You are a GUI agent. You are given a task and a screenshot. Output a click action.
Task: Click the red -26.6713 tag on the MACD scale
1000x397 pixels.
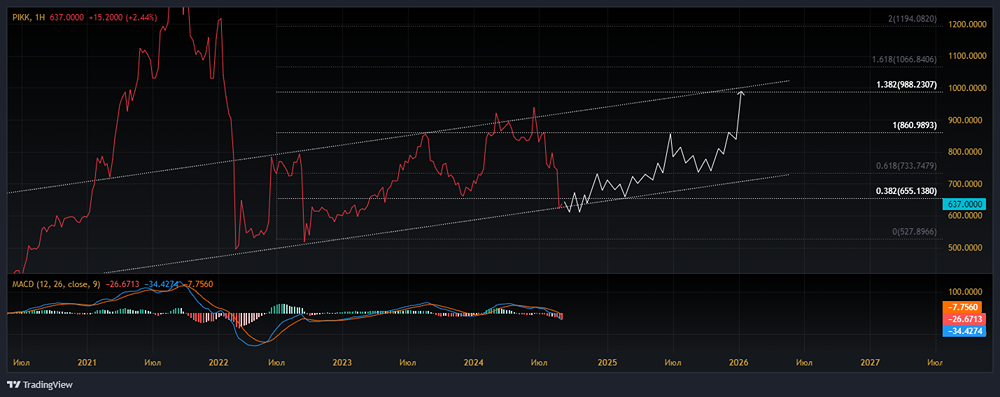pos(964,318)
